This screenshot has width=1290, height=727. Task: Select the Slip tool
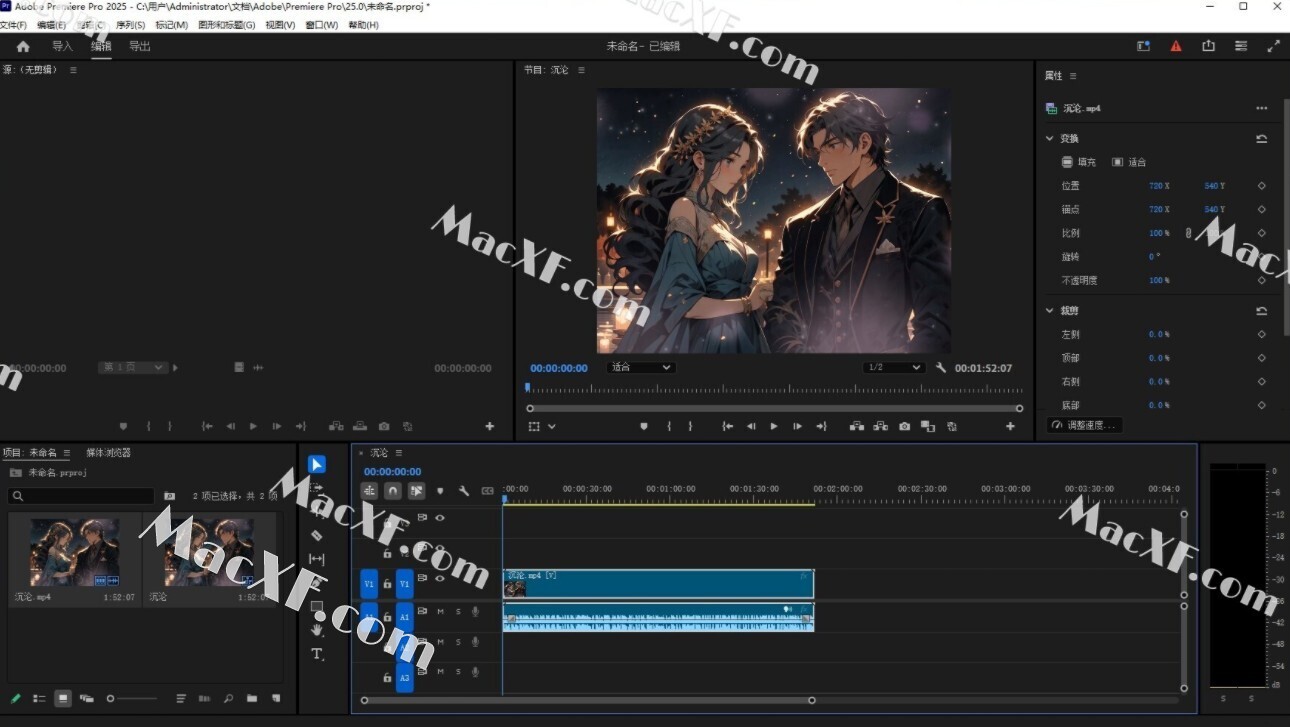(x=317, y=559)
